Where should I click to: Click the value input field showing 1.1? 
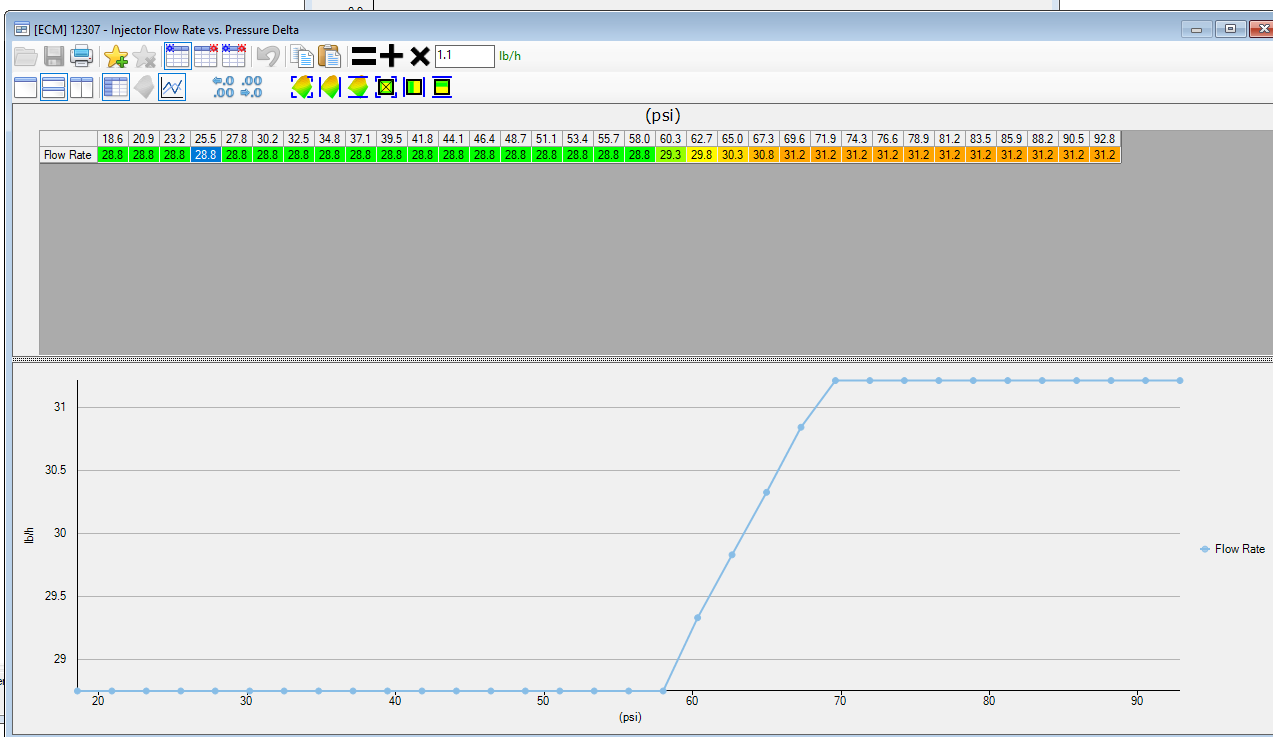coord(465,56)
